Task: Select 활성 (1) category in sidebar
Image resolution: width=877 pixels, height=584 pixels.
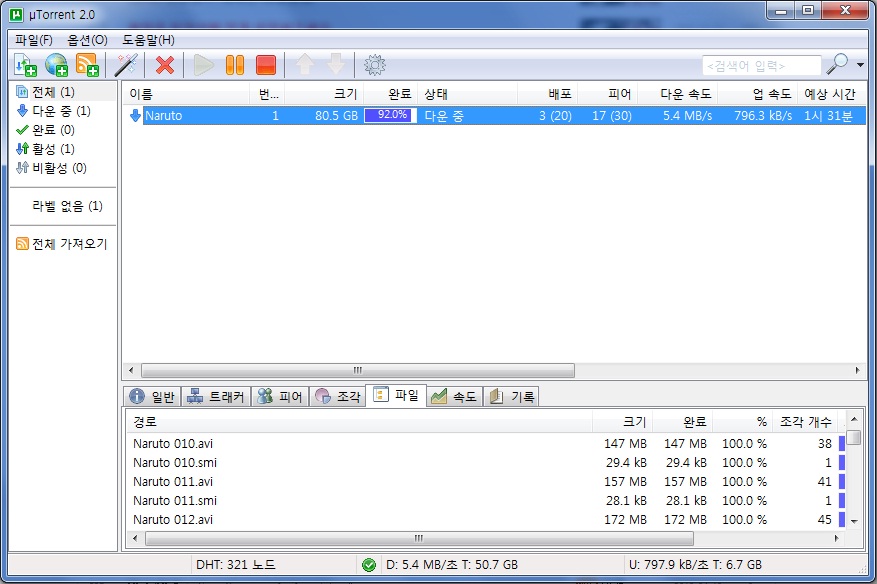Action: (x=45, y=149)
